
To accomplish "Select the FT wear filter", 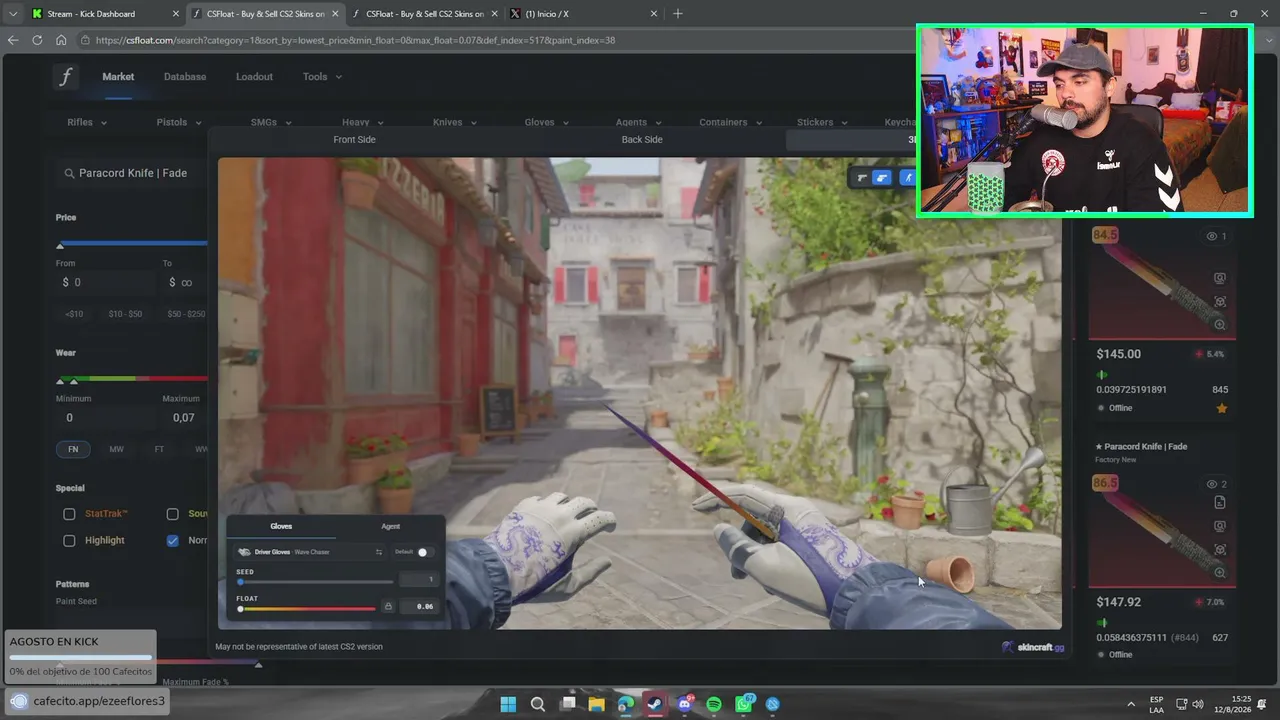I will [x=159, y=450].
